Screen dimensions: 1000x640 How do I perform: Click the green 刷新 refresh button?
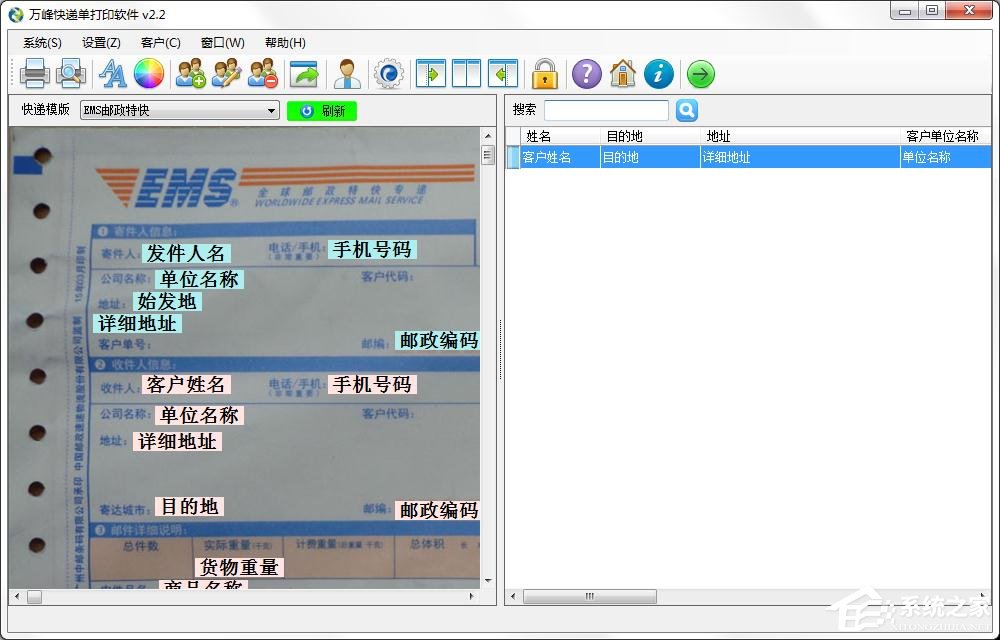pos(322,111)
